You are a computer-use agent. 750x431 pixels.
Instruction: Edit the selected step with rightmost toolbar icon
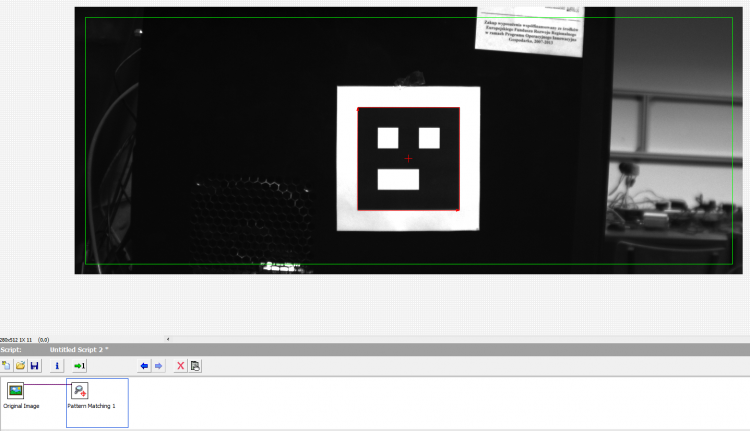195,366
